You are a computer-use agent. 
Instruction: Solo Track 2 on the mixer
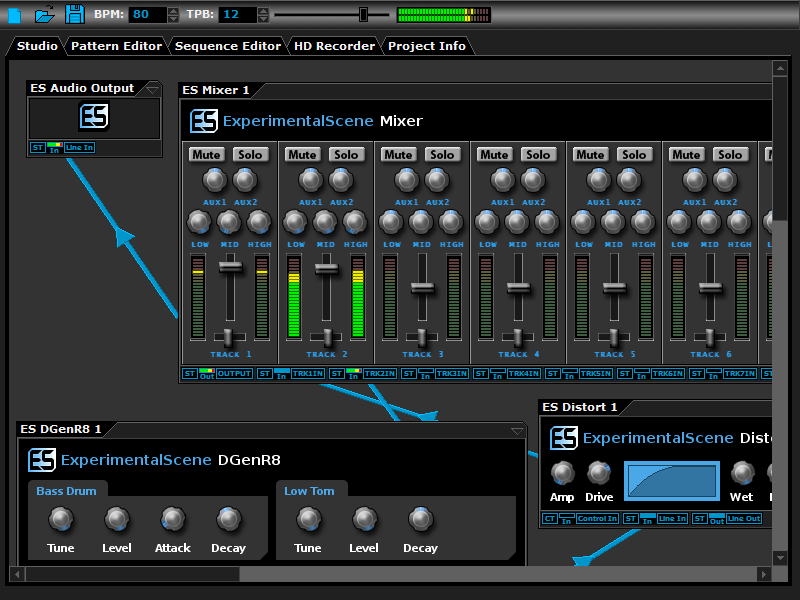click(347, 154)
